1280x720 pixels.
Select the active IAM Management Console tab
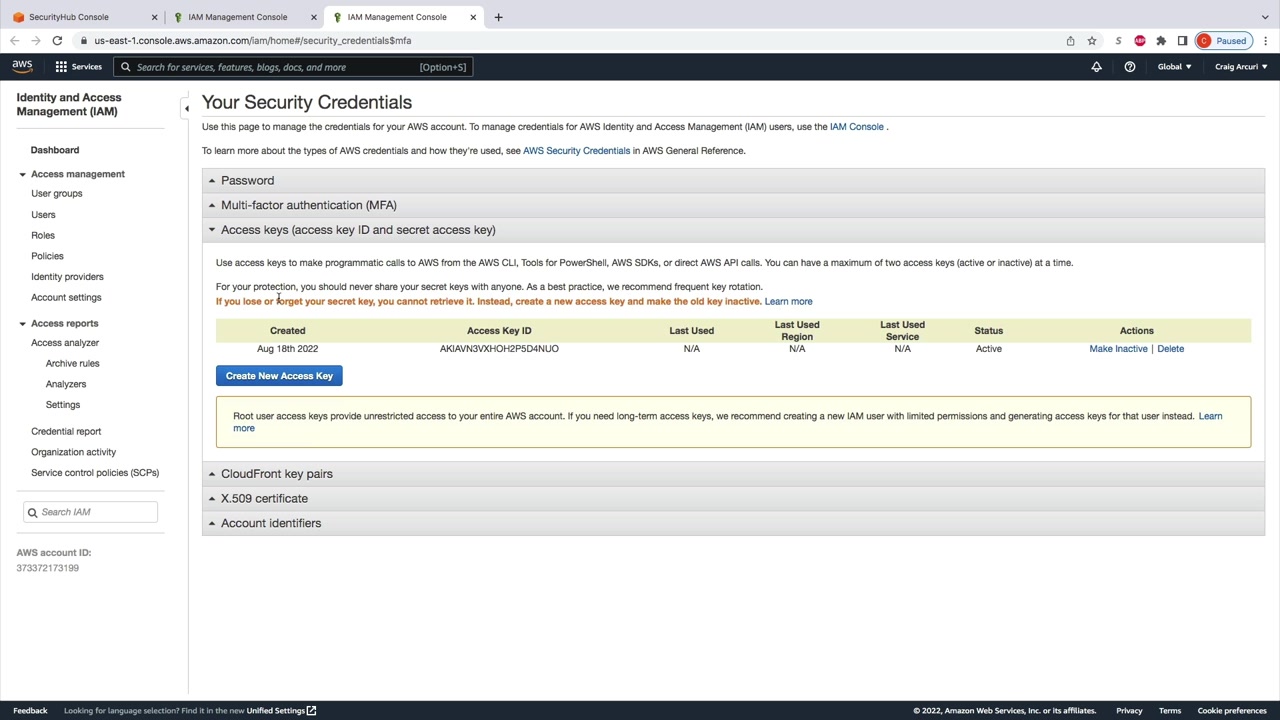[403, 17]
